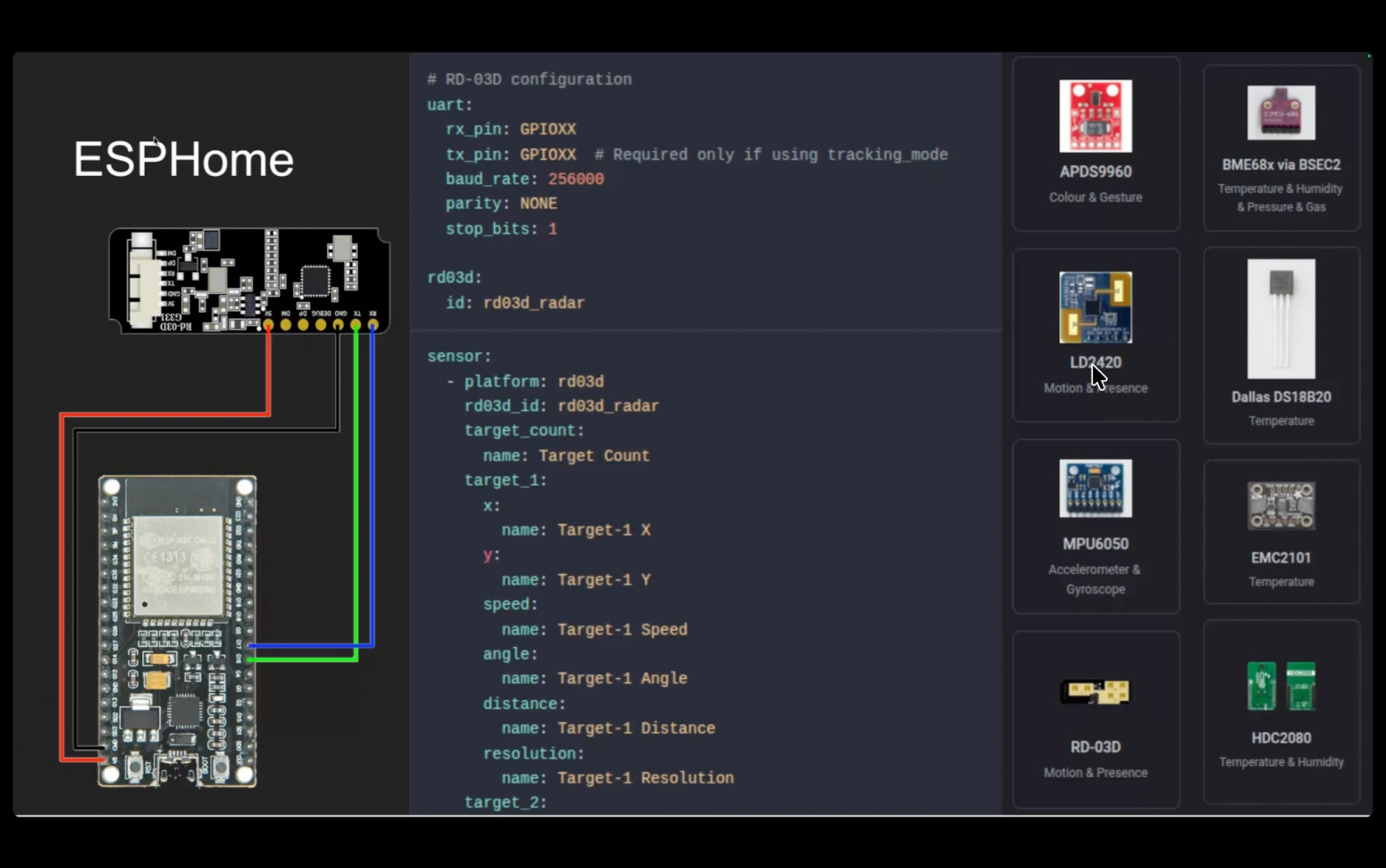
Task: Open the APDS9960 title link
Action: point(1095,171)
